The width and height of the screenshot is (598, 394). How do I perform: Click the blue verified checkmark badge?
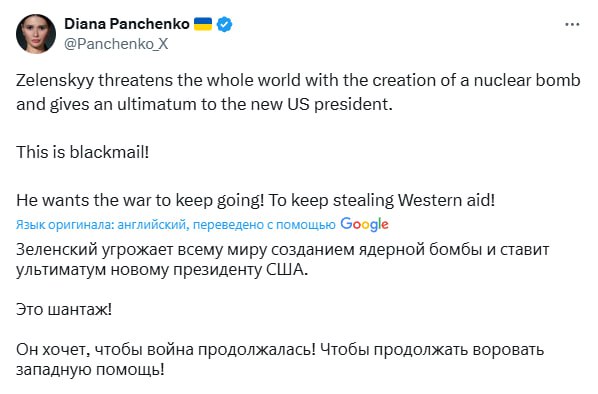click(224, 24)
